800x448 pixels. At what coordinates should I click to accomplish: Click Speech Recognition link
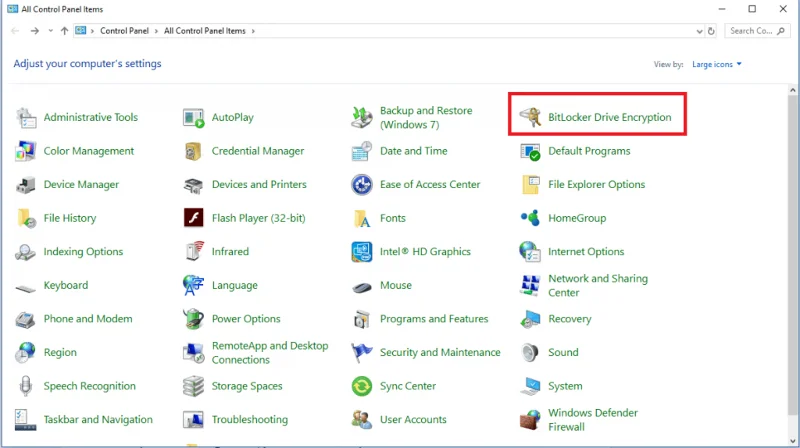(89, 386)
